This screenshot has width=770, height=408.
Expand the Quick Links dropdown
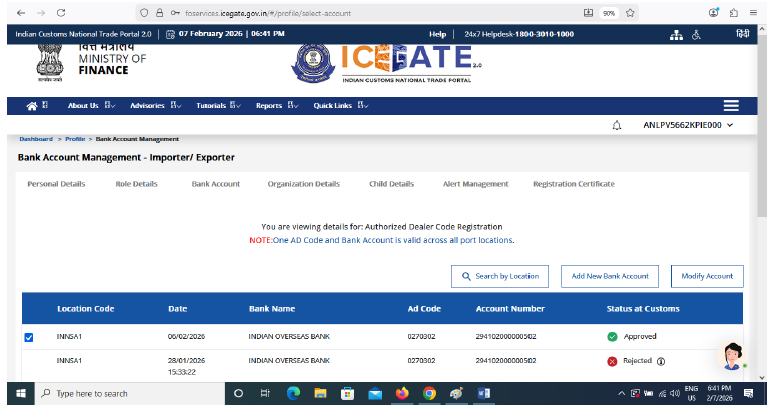click(x=341, y=106)
